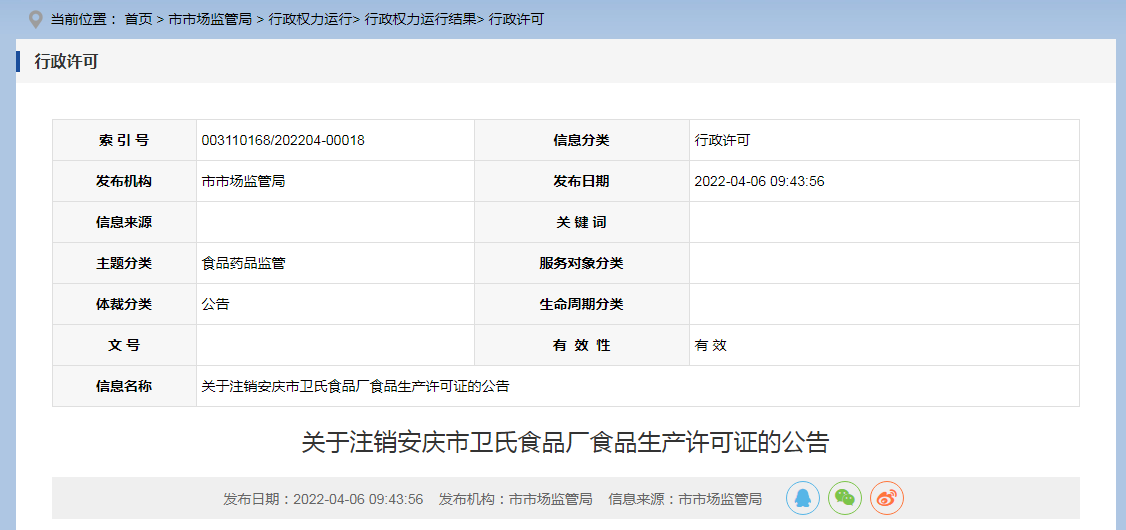The width and height of the screenshot is (1126, 530).
Task: Open 行政许可 breadcrumb link
Action: point(516,19)
